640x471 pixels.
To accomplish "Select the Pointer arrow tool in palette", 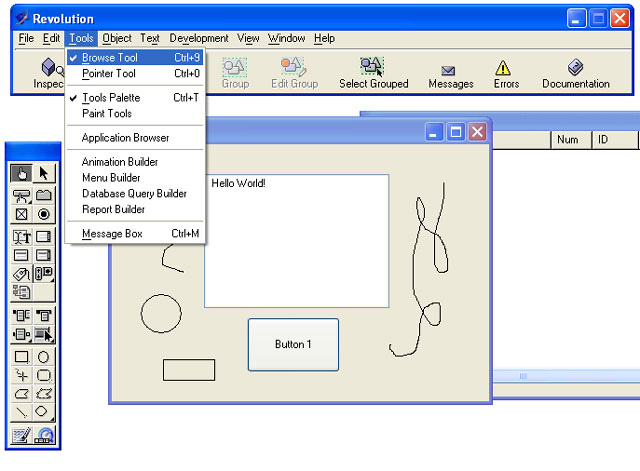I will [44, 173].
